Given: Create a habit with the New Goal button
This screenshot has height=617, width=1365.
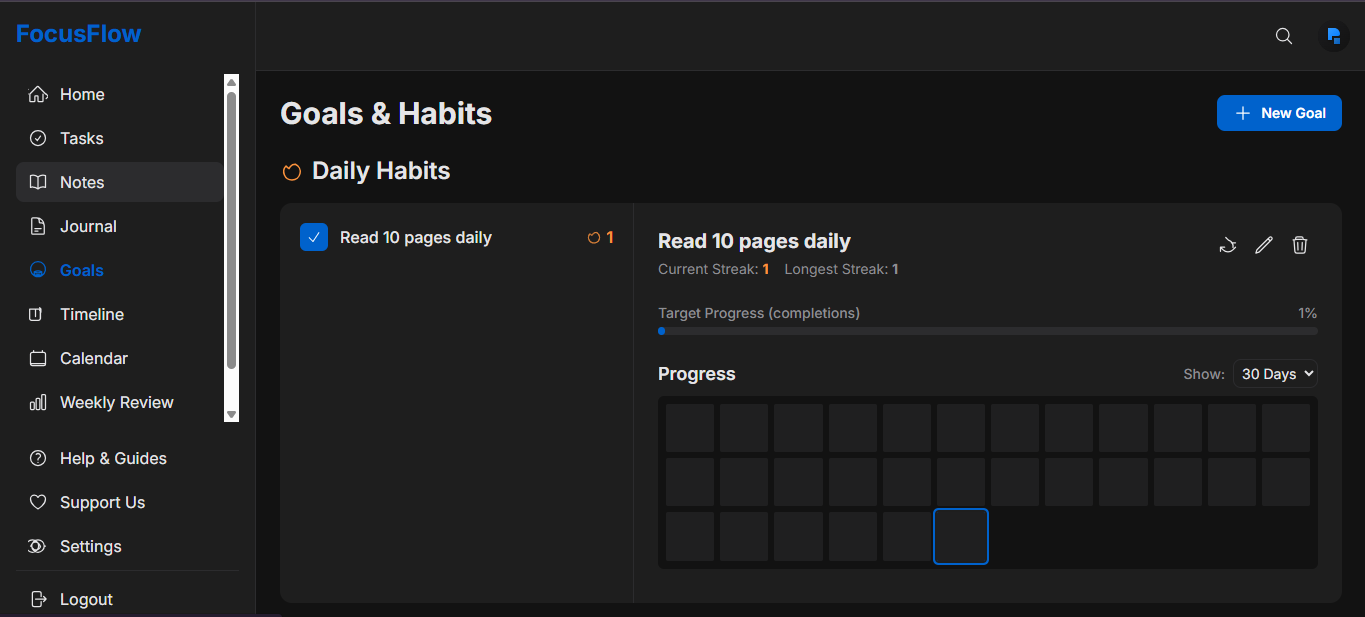Looking at the screenshot, I should click(1279, 113).
